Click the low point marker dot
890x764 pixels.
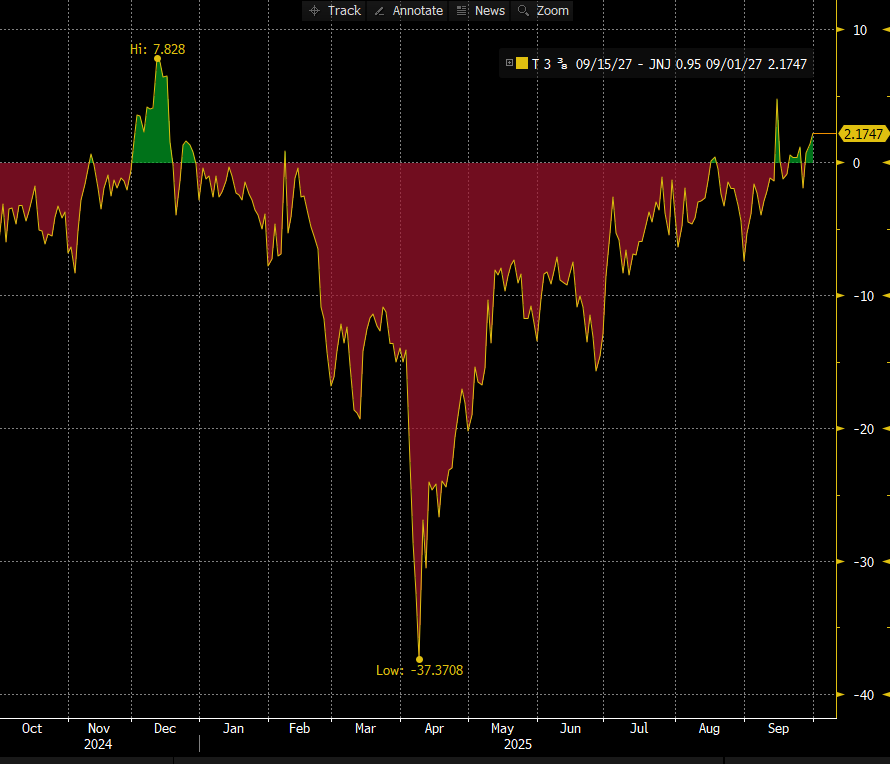(419, 660)
